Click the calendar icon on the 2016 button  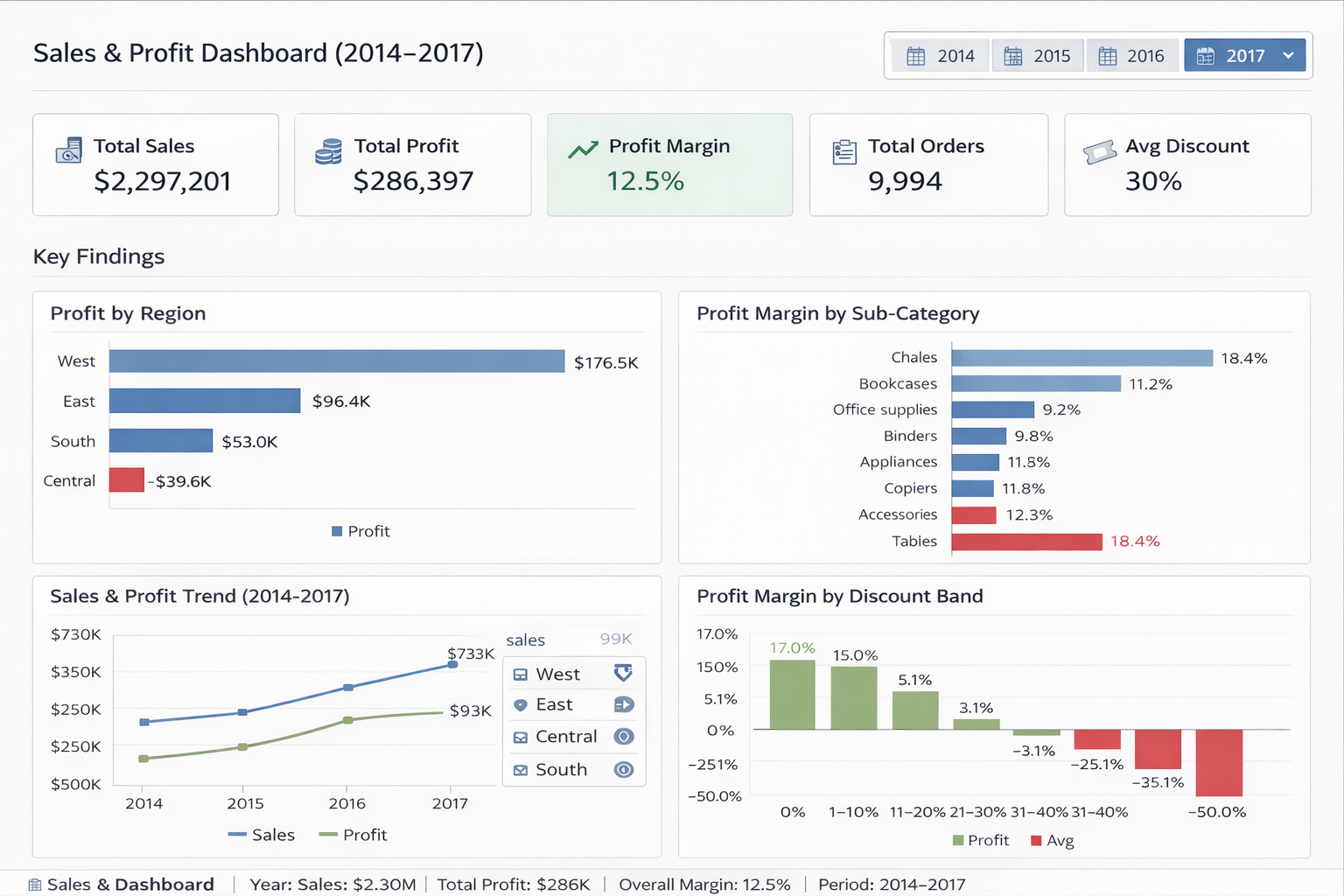(x=1107, y=56)
